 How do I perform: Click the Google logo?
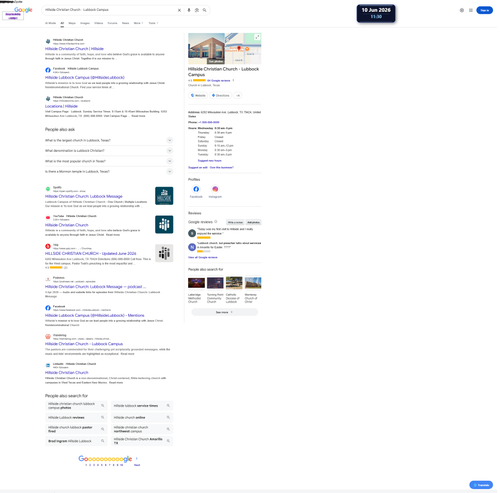point(23,10)
